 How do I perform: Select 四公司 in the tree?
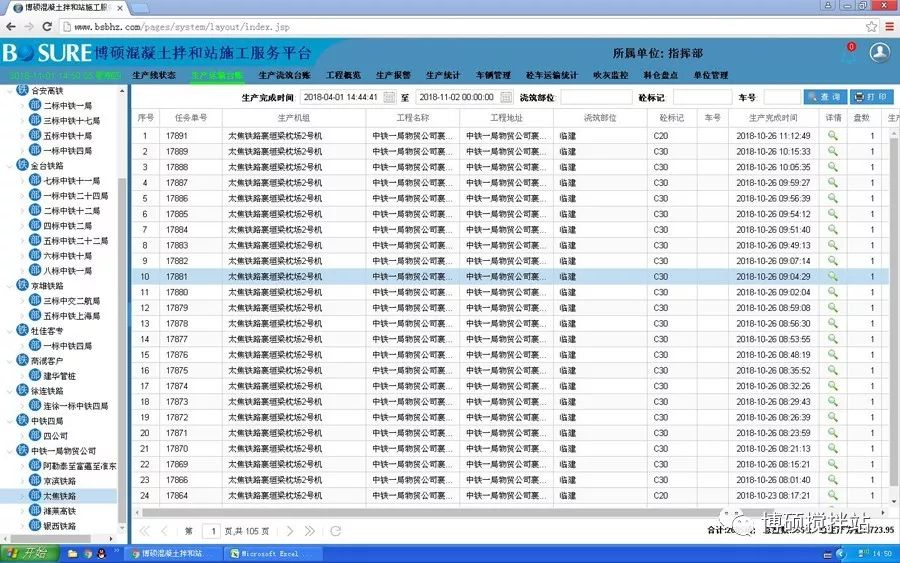click(55, 436)
